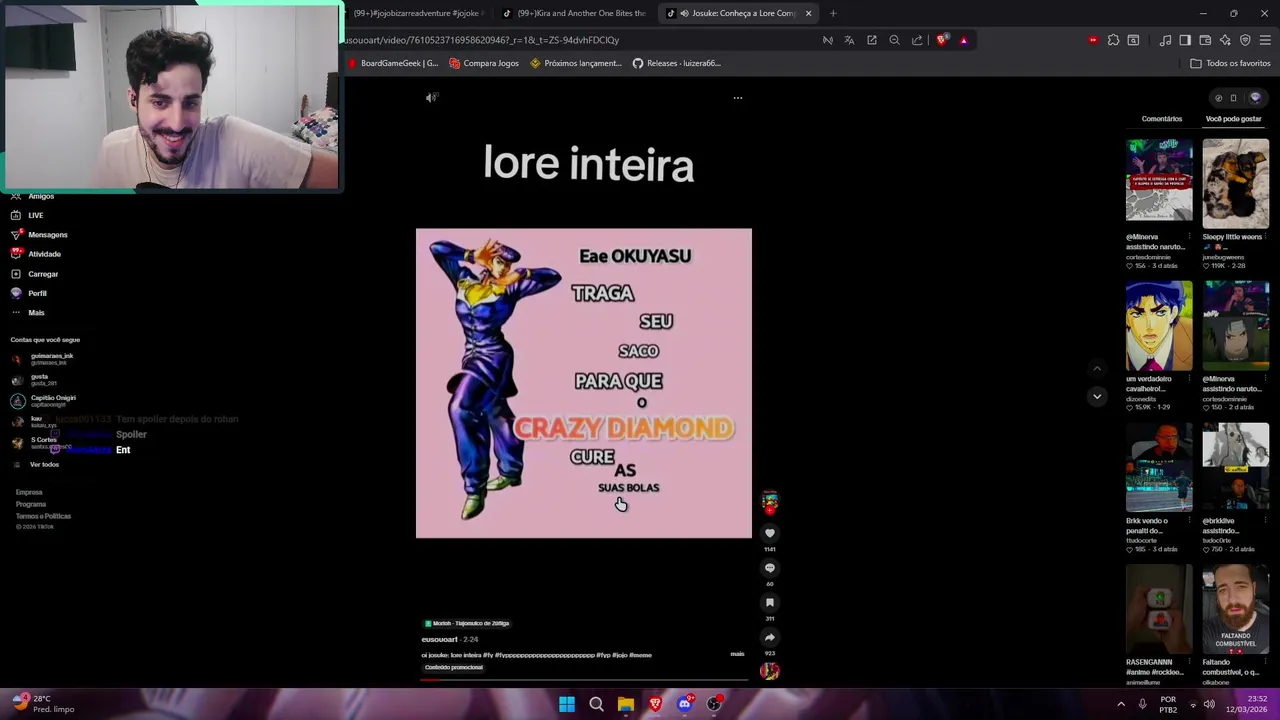This screenshot has height=720, width=1280.
Task: Mute the video with the speaker icon
Action: click(x=431, y=98)
